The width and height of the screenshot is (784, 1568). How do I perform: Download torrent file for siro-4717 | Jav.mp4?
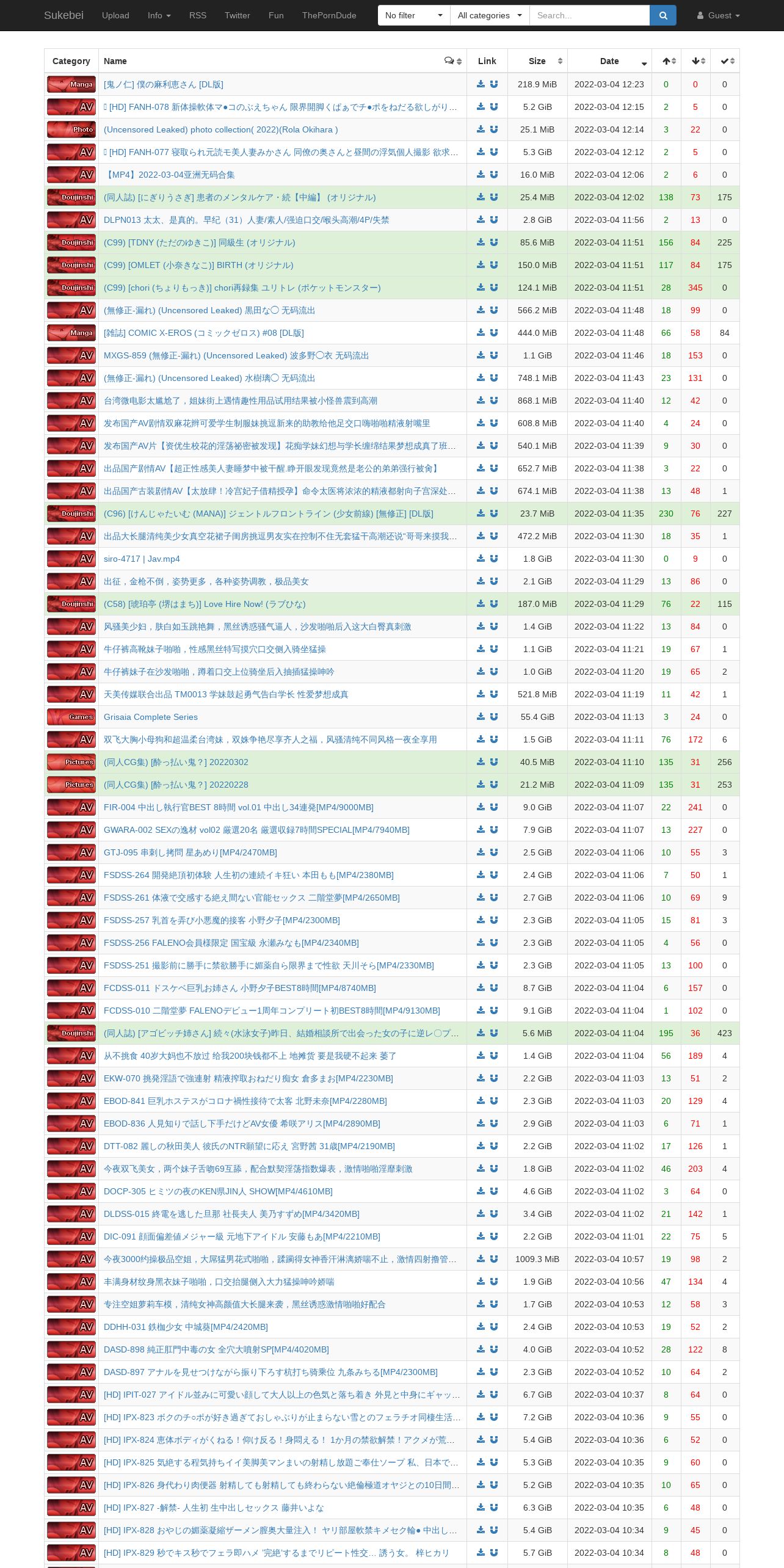point(481,559)
